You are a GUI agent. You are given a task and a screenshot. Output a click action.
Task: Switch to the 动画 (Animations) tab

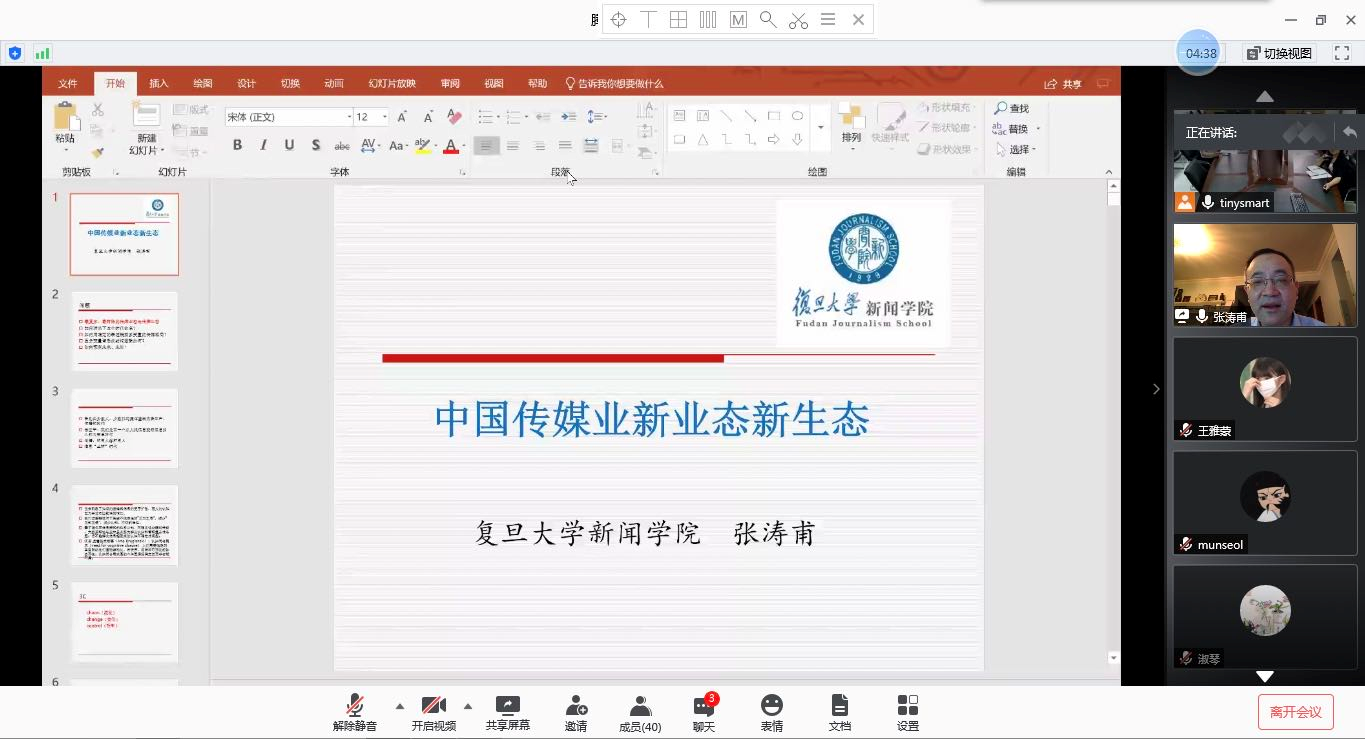(334, 84)
